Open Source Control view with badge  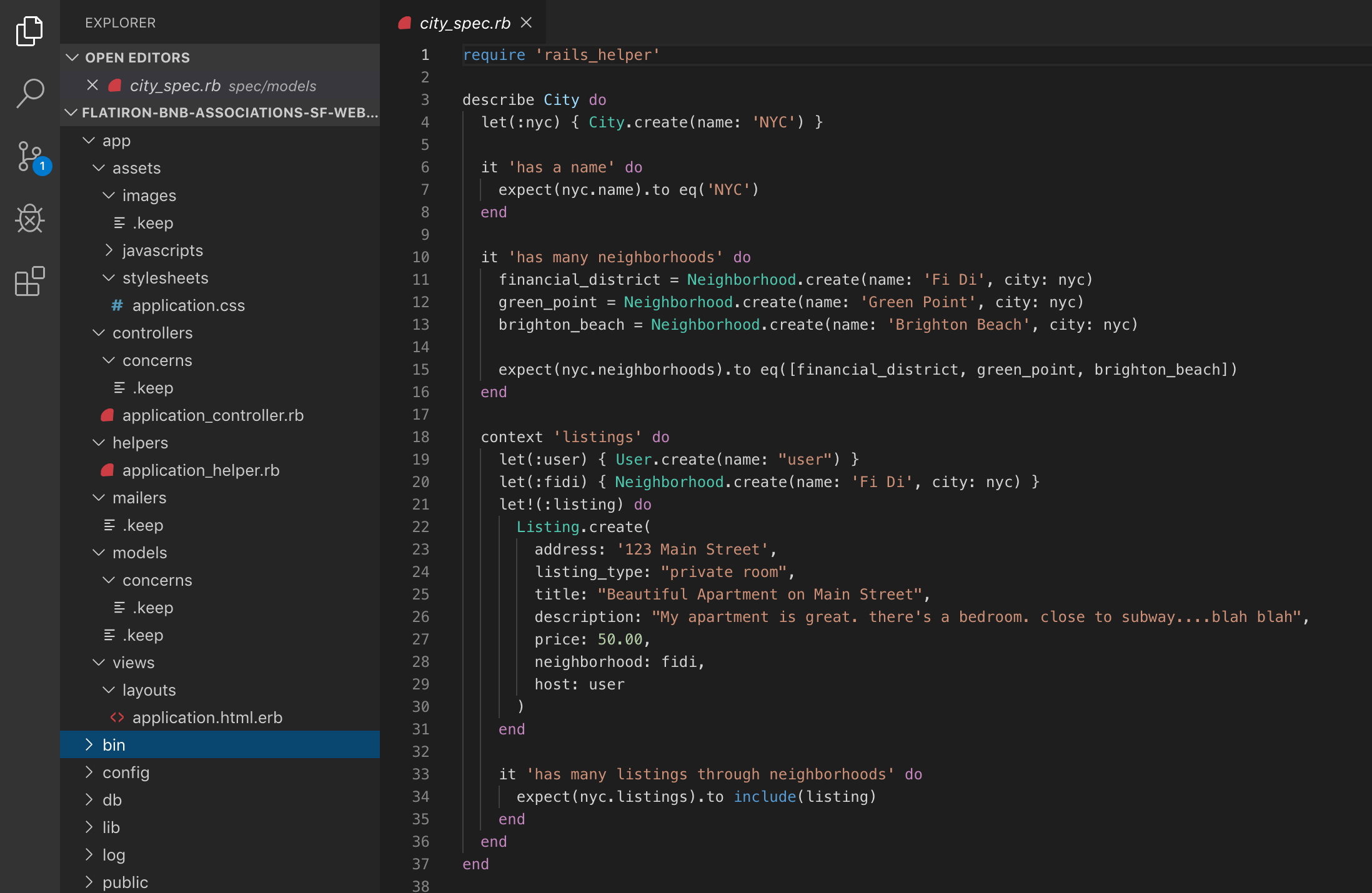tap(29, 157)
